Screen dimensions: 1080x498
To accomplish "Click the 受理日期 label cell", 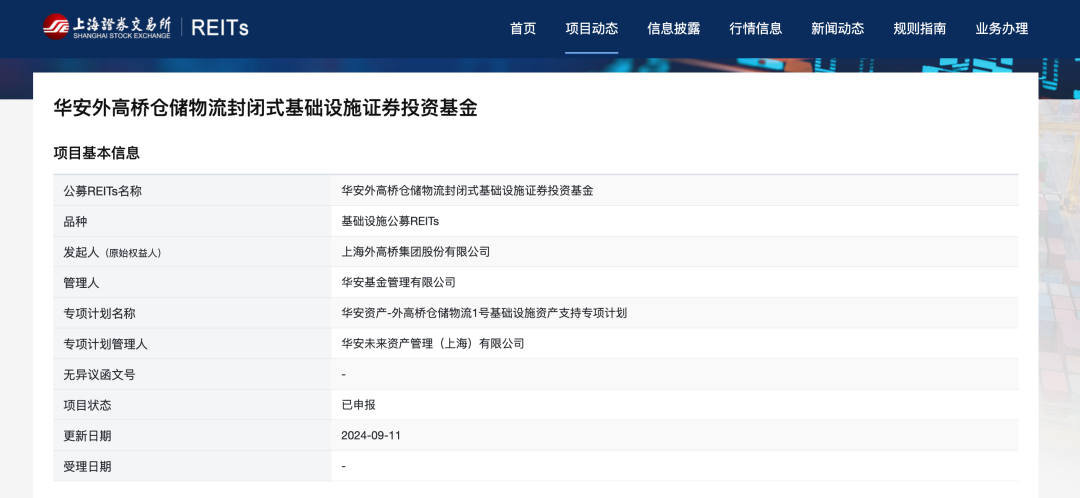I will [x=192, y=466].
